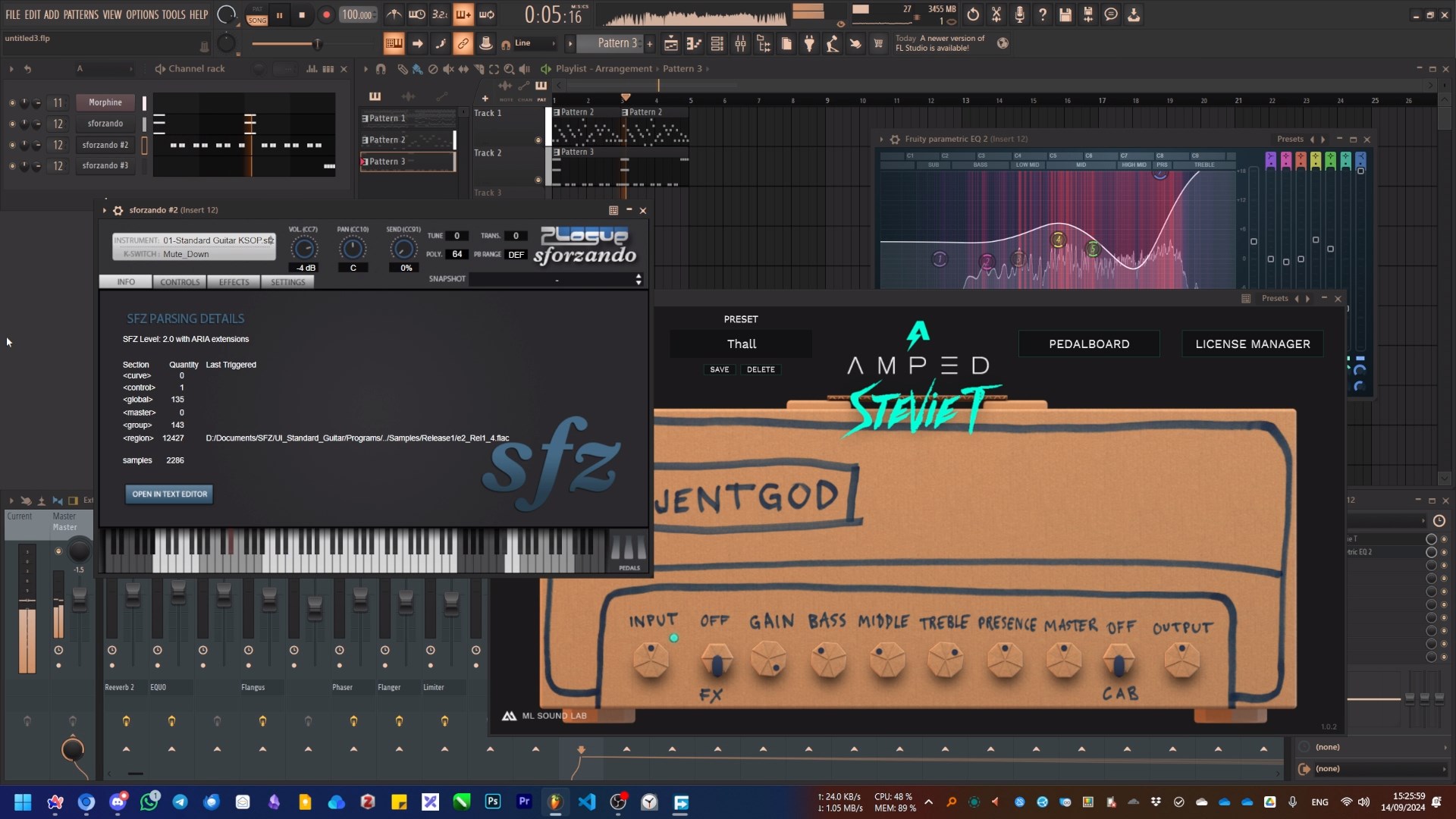The width and height of the screenshot is (1456, 819).
Task: Click the LICENSE MANAGER button
Action: pos(1253,344)
